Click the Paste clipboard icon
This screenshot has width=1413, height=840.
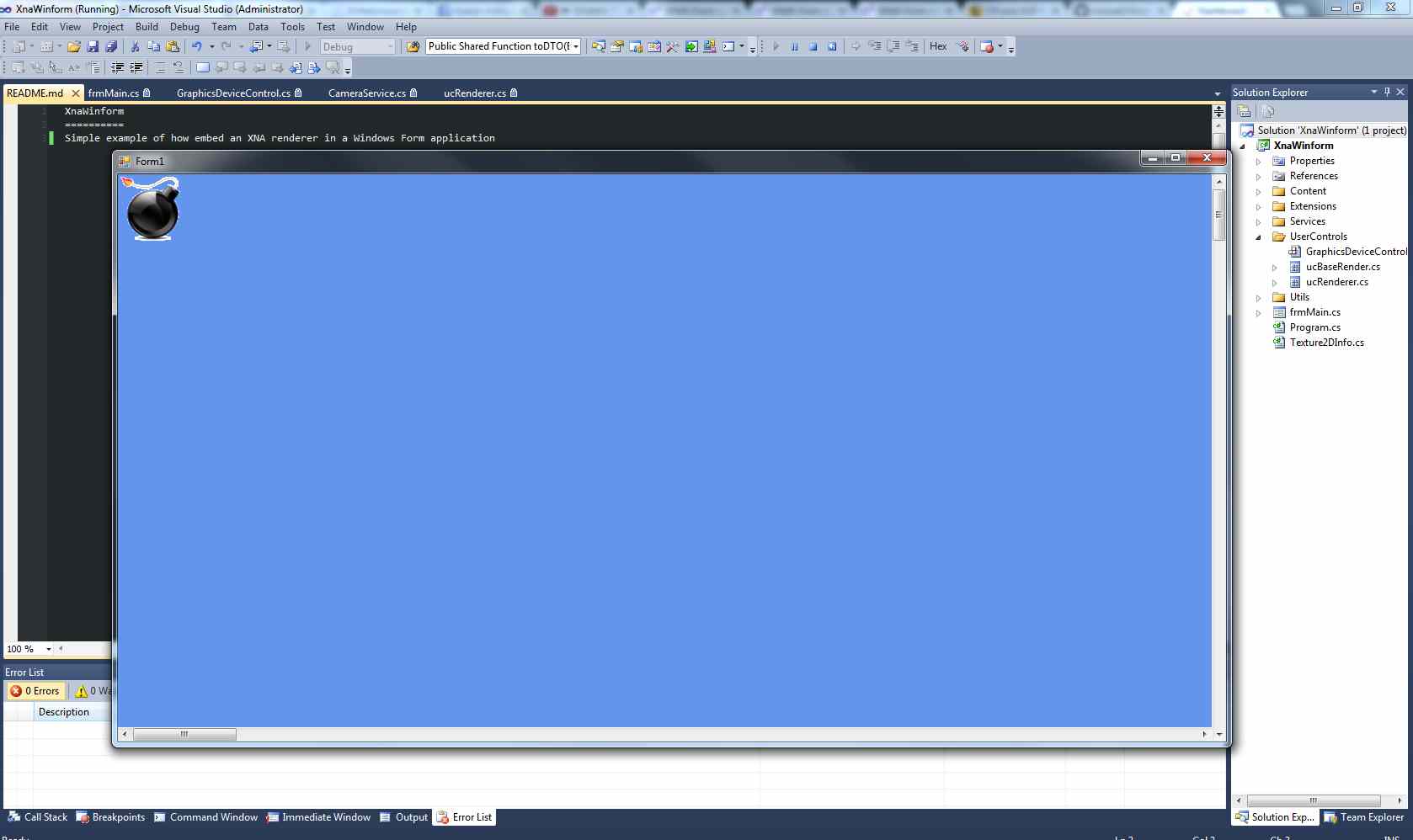click(x=173, y=47)
